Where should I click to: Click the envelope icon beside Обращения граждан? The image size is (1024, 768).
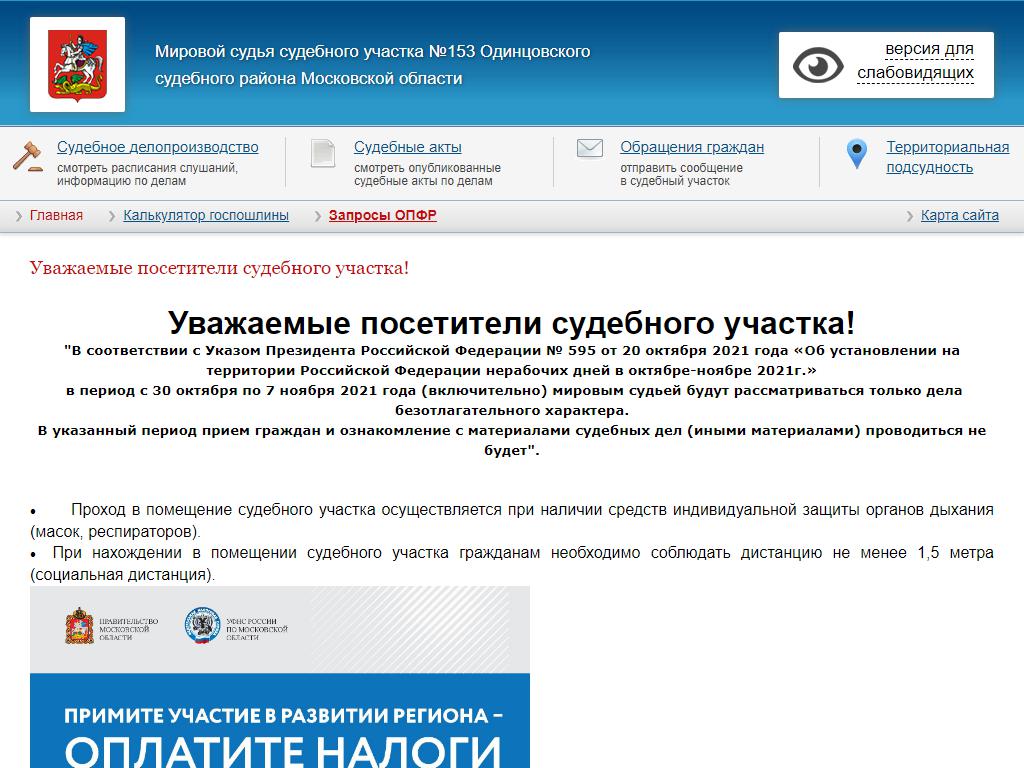590,149
